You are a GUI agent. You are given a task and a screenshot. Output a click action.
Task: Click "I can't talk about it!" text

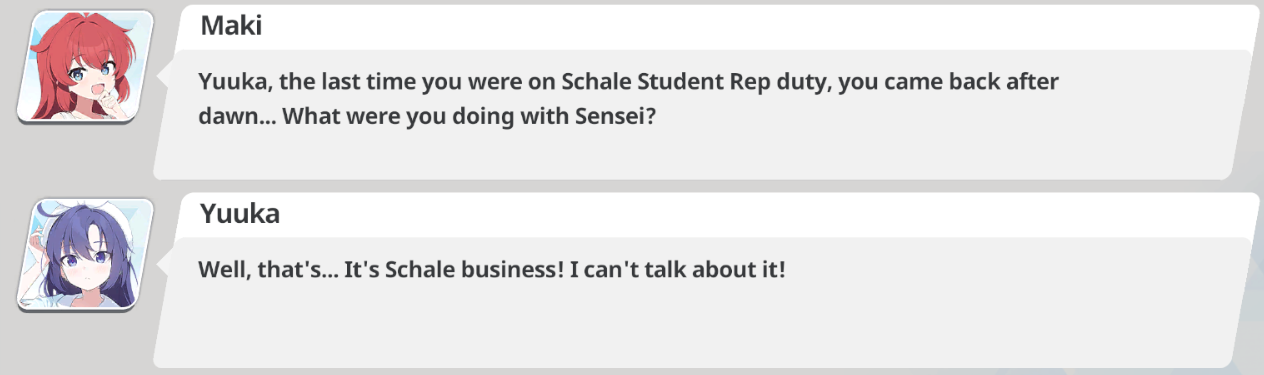pos(680,270)
